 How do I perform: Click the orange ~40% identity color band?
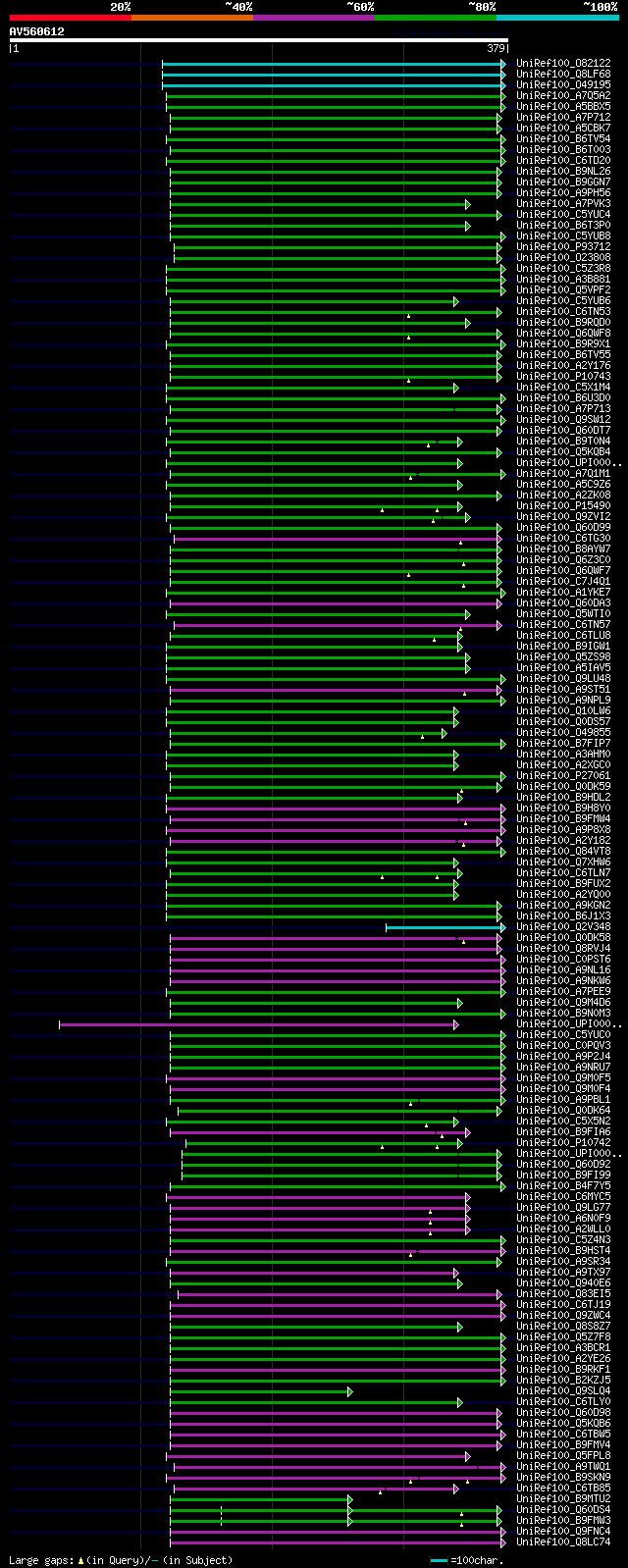192,18
